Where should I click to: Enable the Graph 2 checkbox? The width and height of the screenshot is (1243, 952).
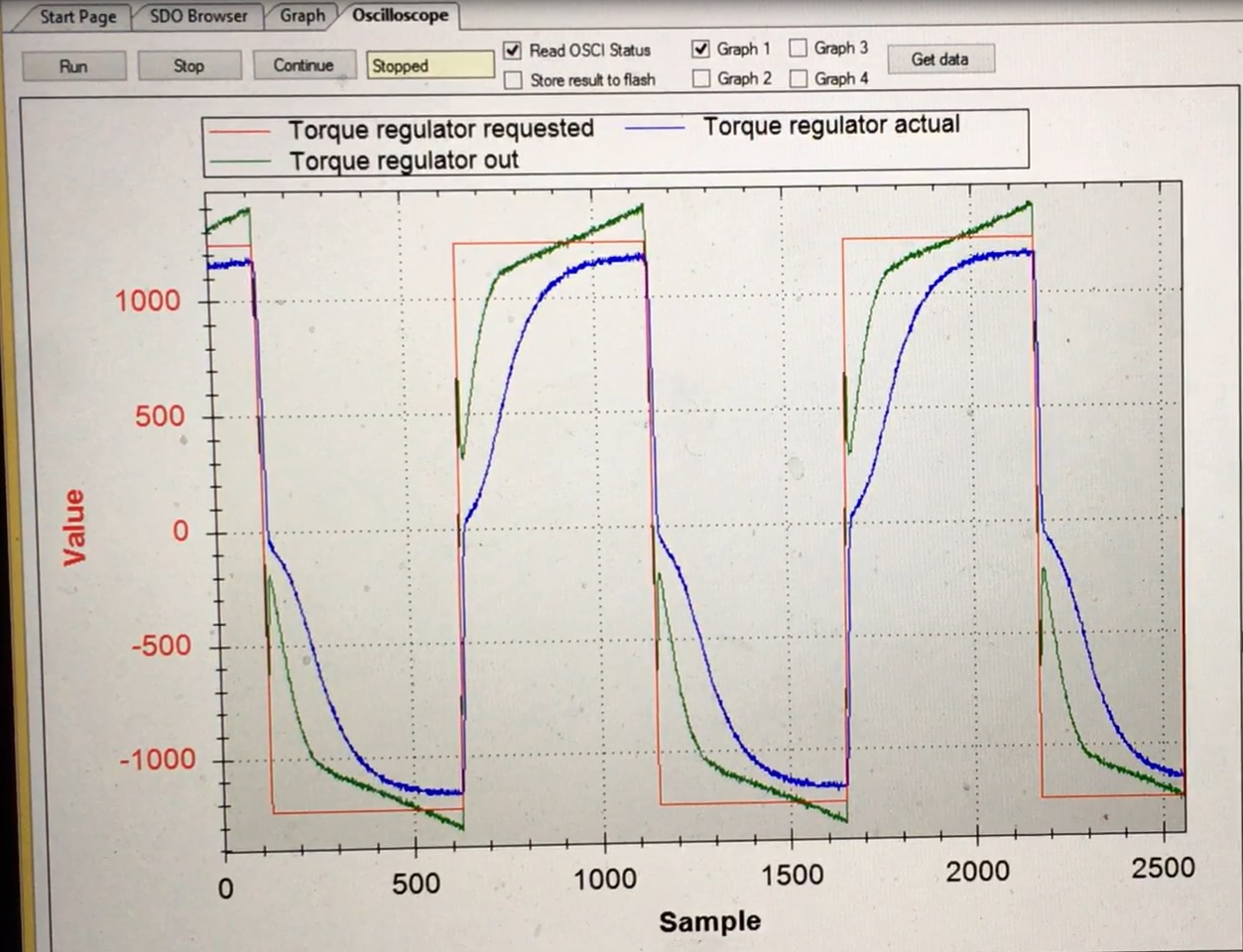click(701, 78)
